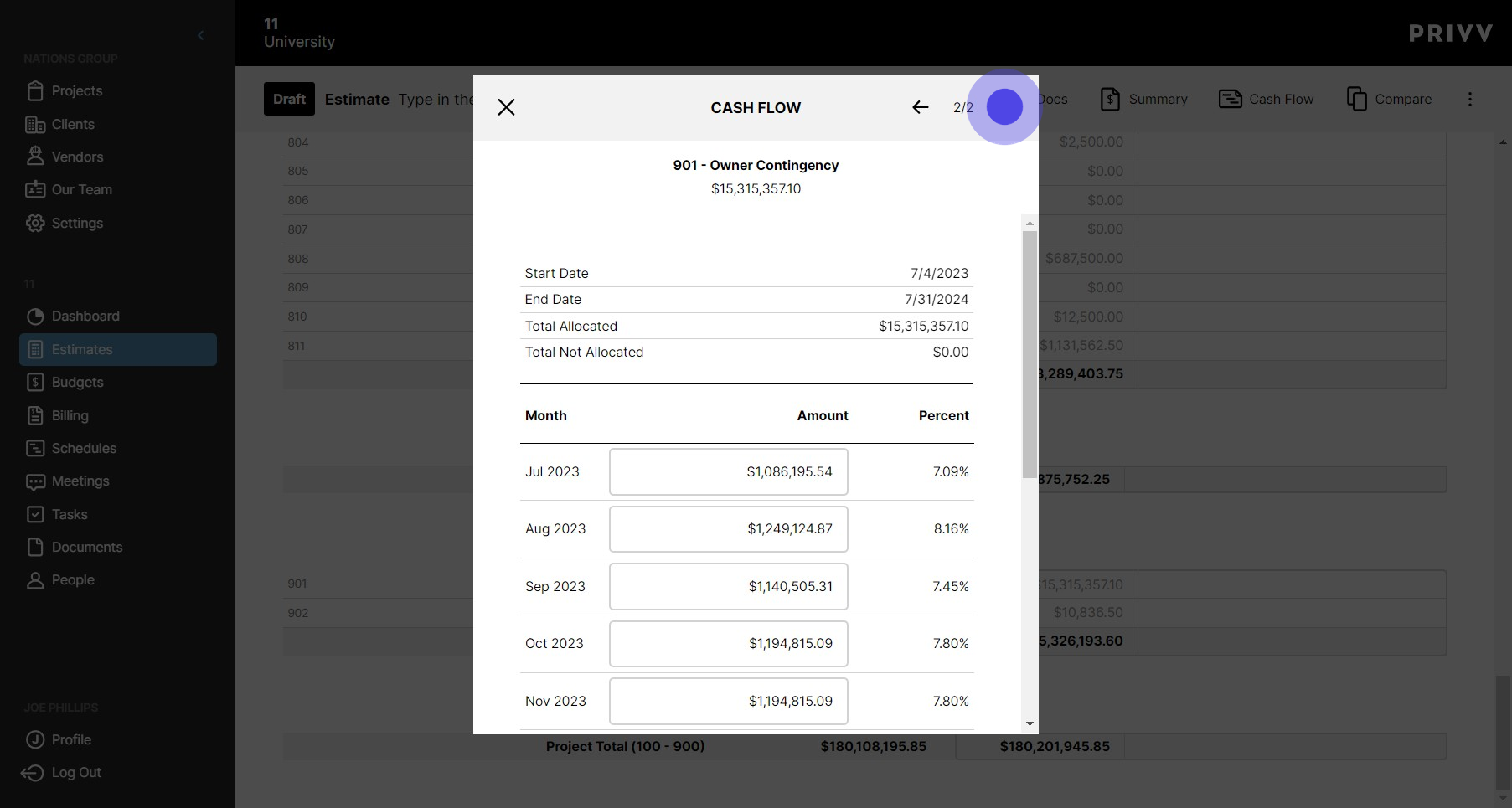Close the Cash Flow dialog
The height and width of the screenshot is (808, 1512).
[506, 107]
